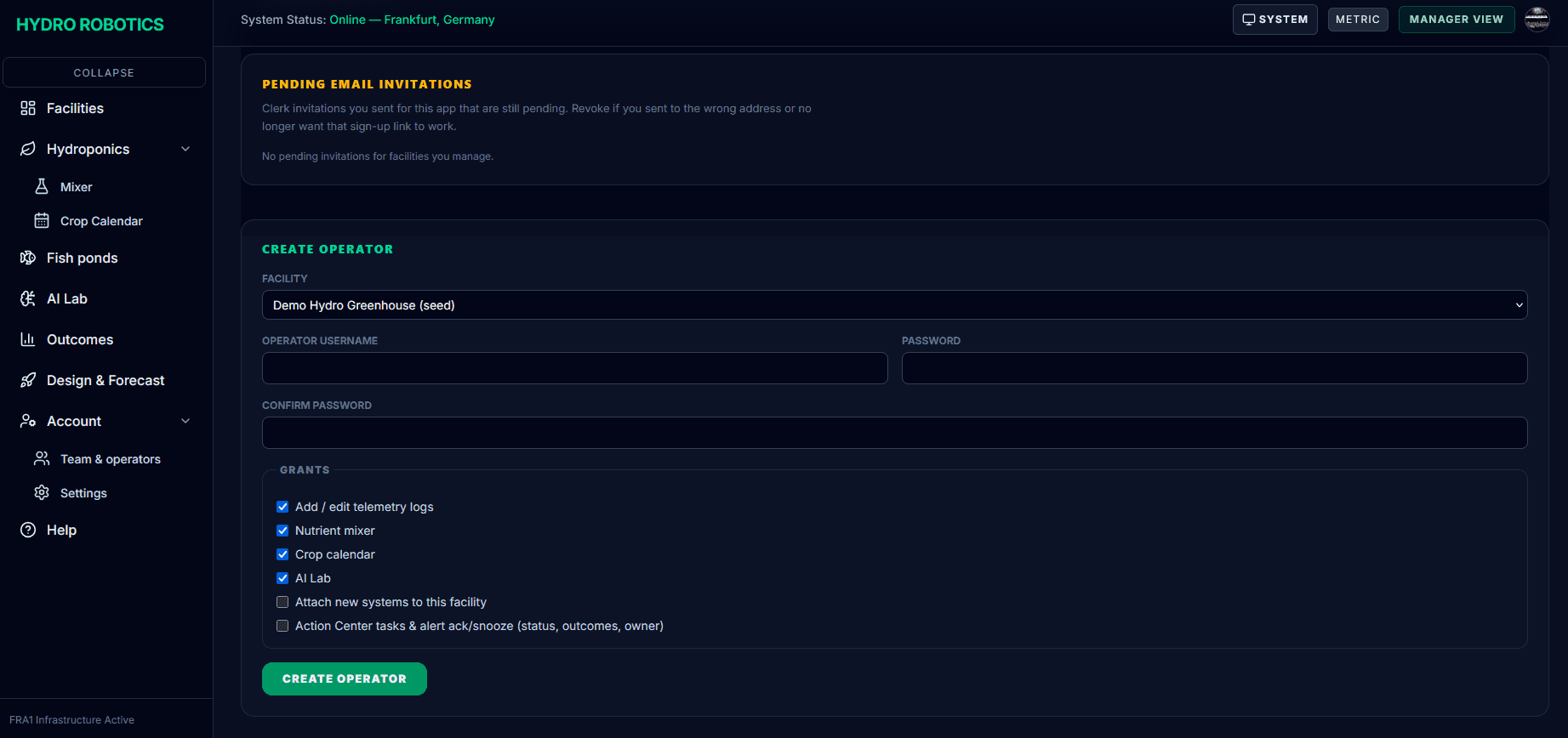Open the user avatar in top bar
This screenshot has height=738, width=1568.
(1537, 19)
